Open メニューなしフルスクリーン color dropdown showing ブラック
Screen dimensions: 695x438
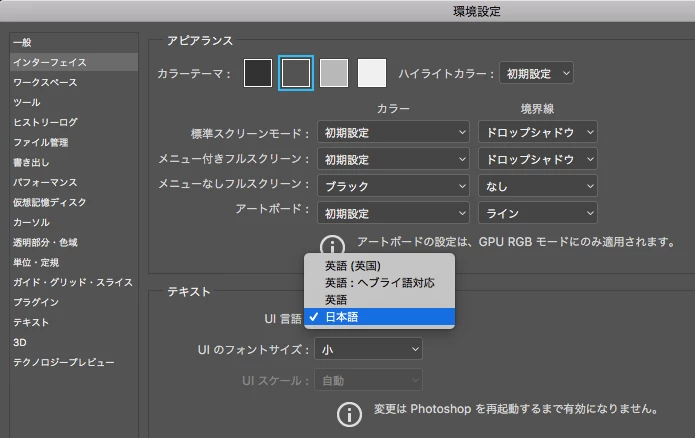point(393,186)
